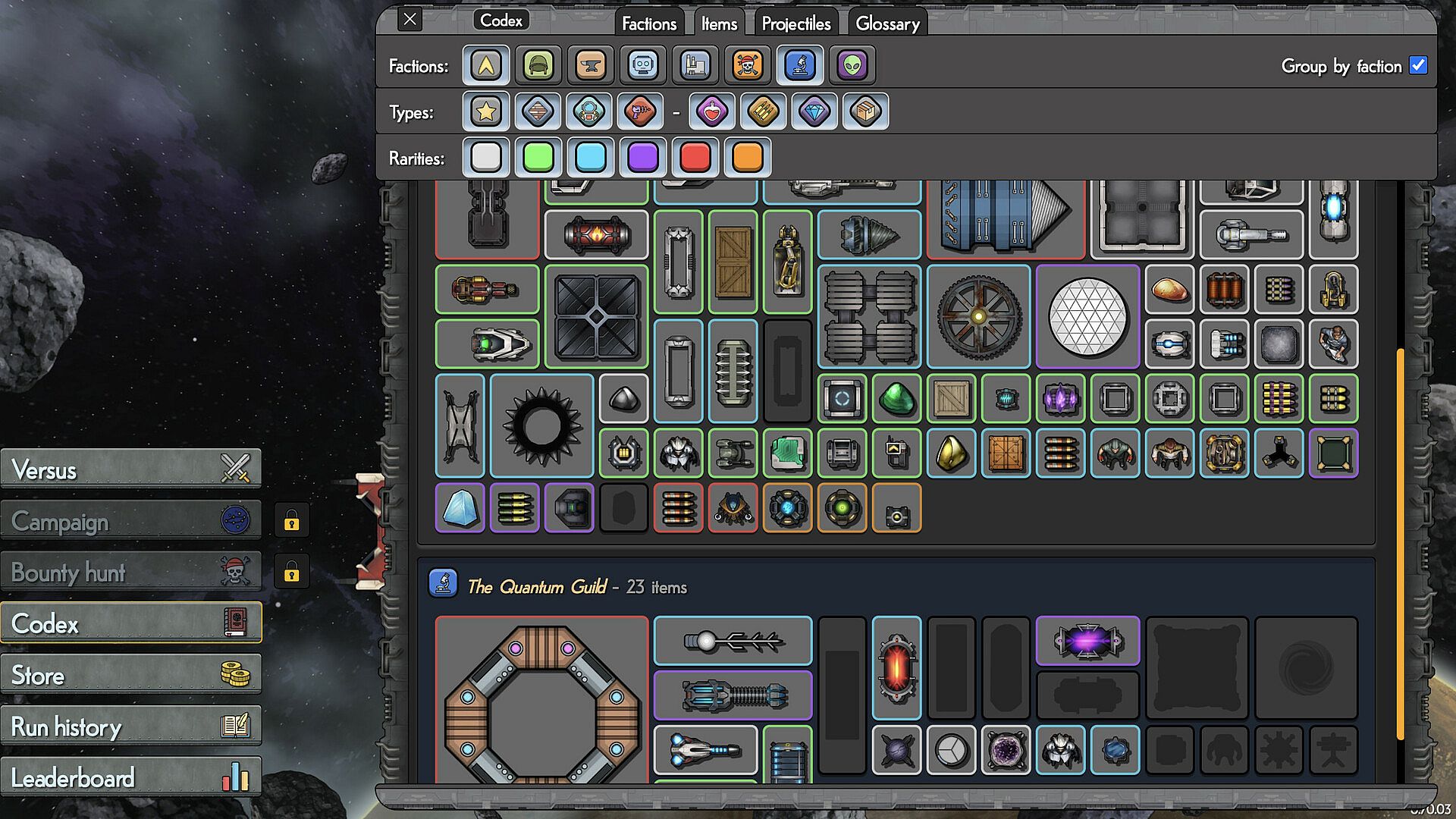Toggle the factory faction filter
This screenshot has height=819, width=1456.
pyautogui.click(x=695, y=66)
